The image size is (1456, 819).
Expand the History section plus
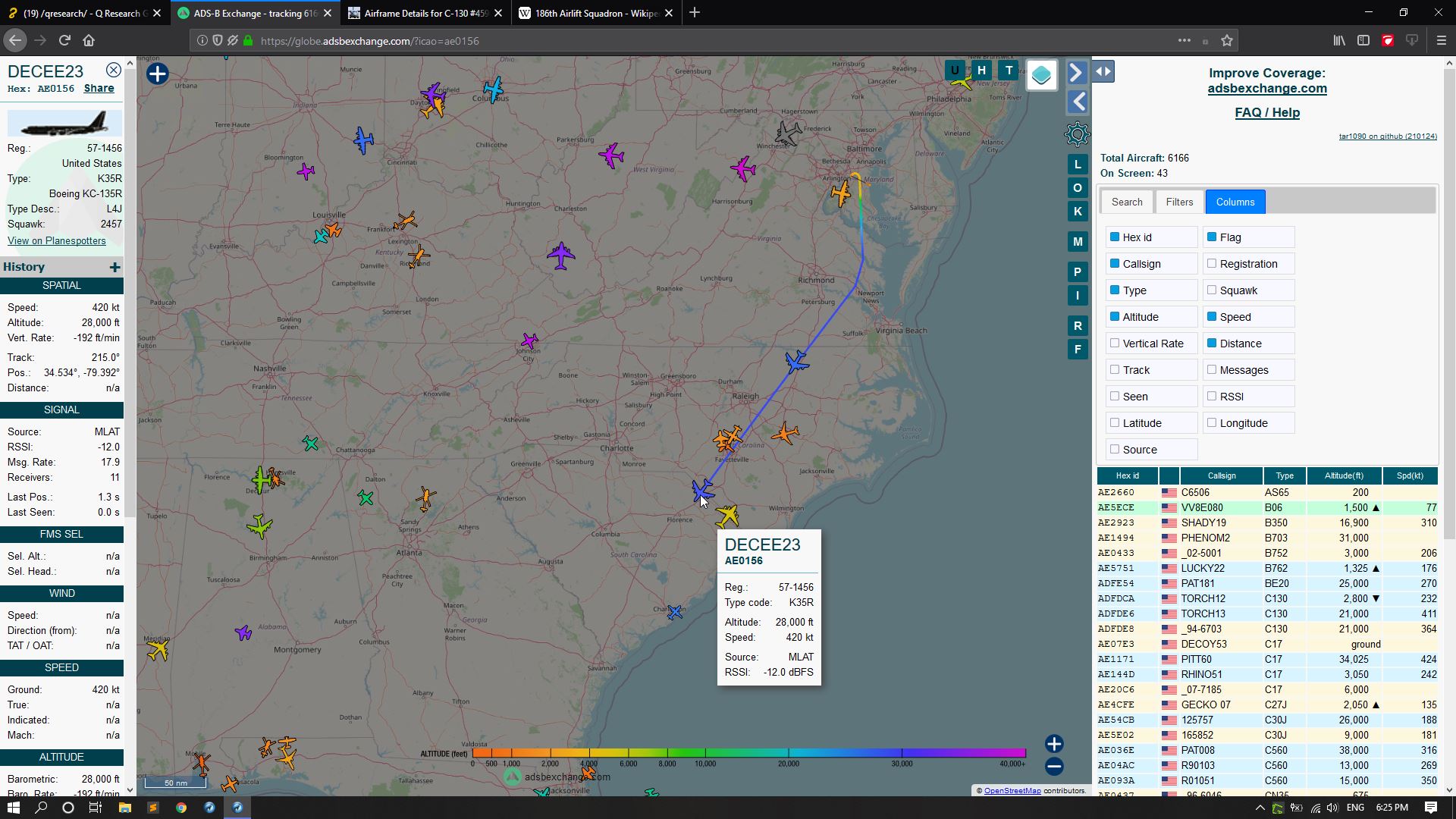point(115,267)
